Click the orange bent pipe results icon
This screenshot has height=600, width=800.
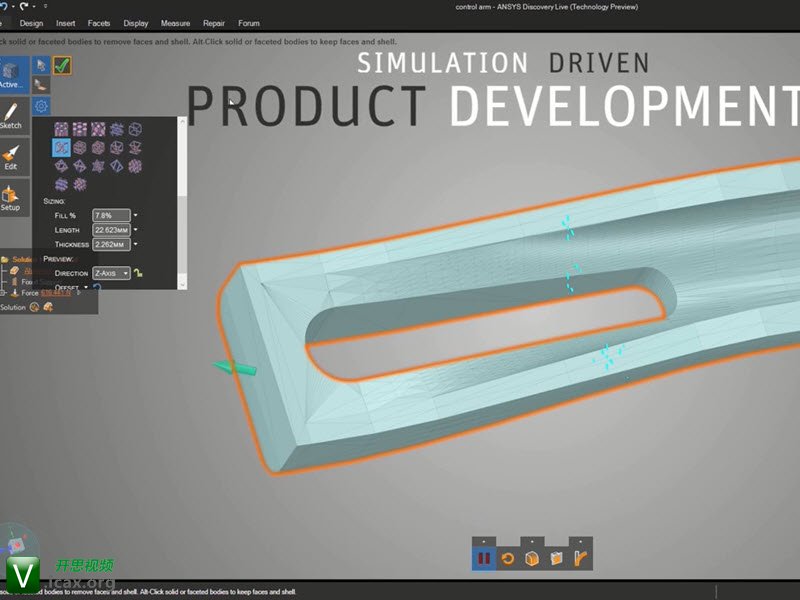coord(580,558)
